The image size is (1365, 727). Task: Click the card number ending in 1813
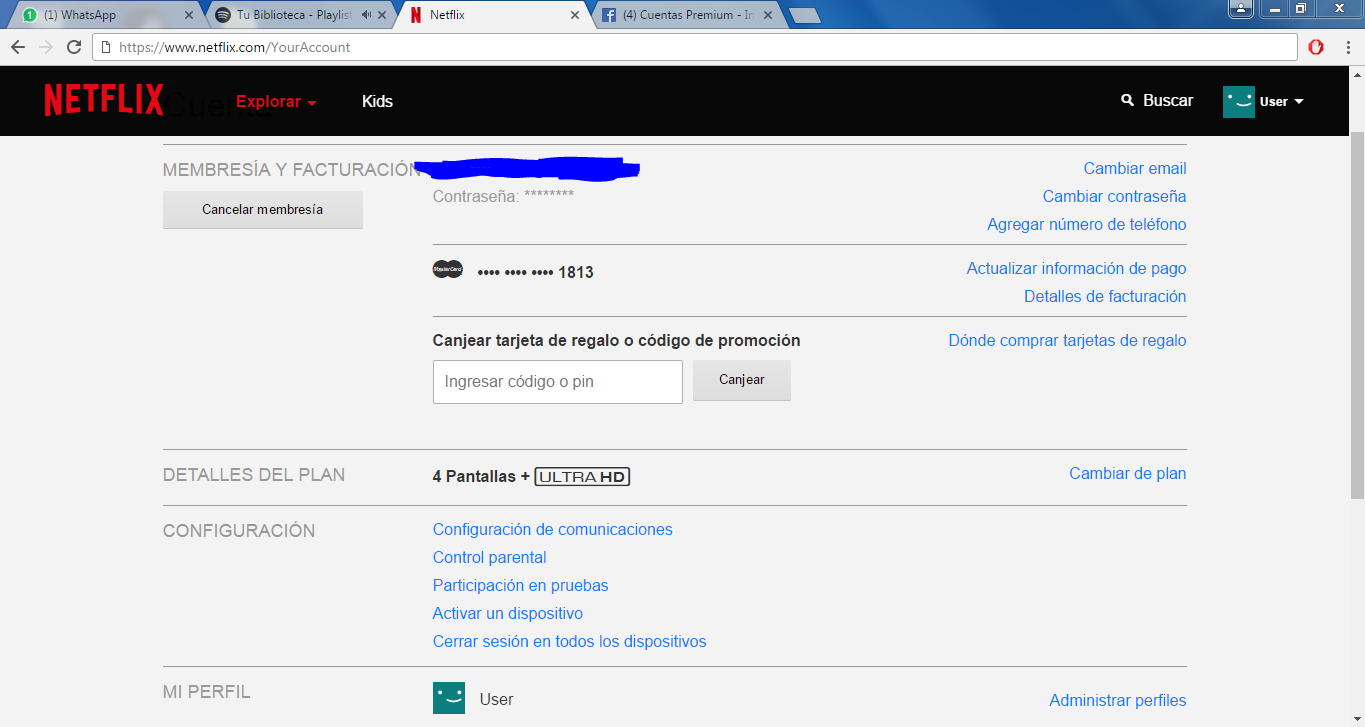pyautogui.click(x=536, y=272)
